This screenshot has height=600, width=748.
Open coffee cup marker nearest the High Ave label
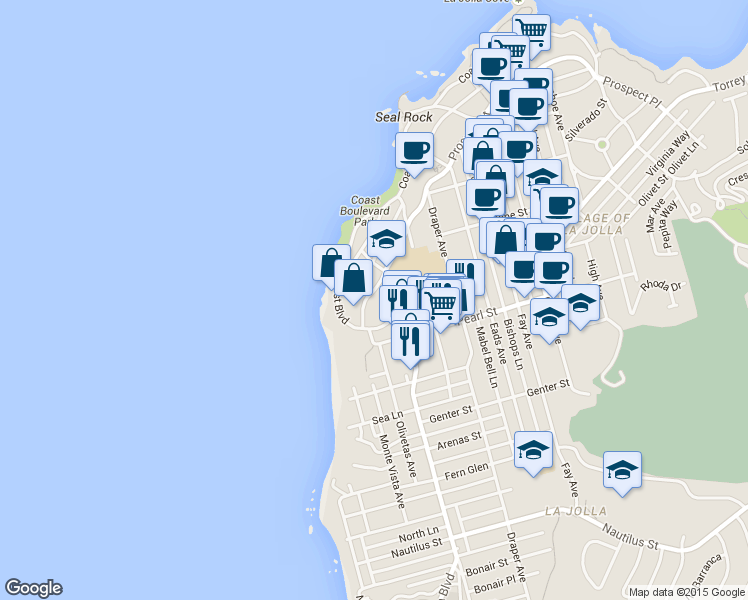point(553,270)
